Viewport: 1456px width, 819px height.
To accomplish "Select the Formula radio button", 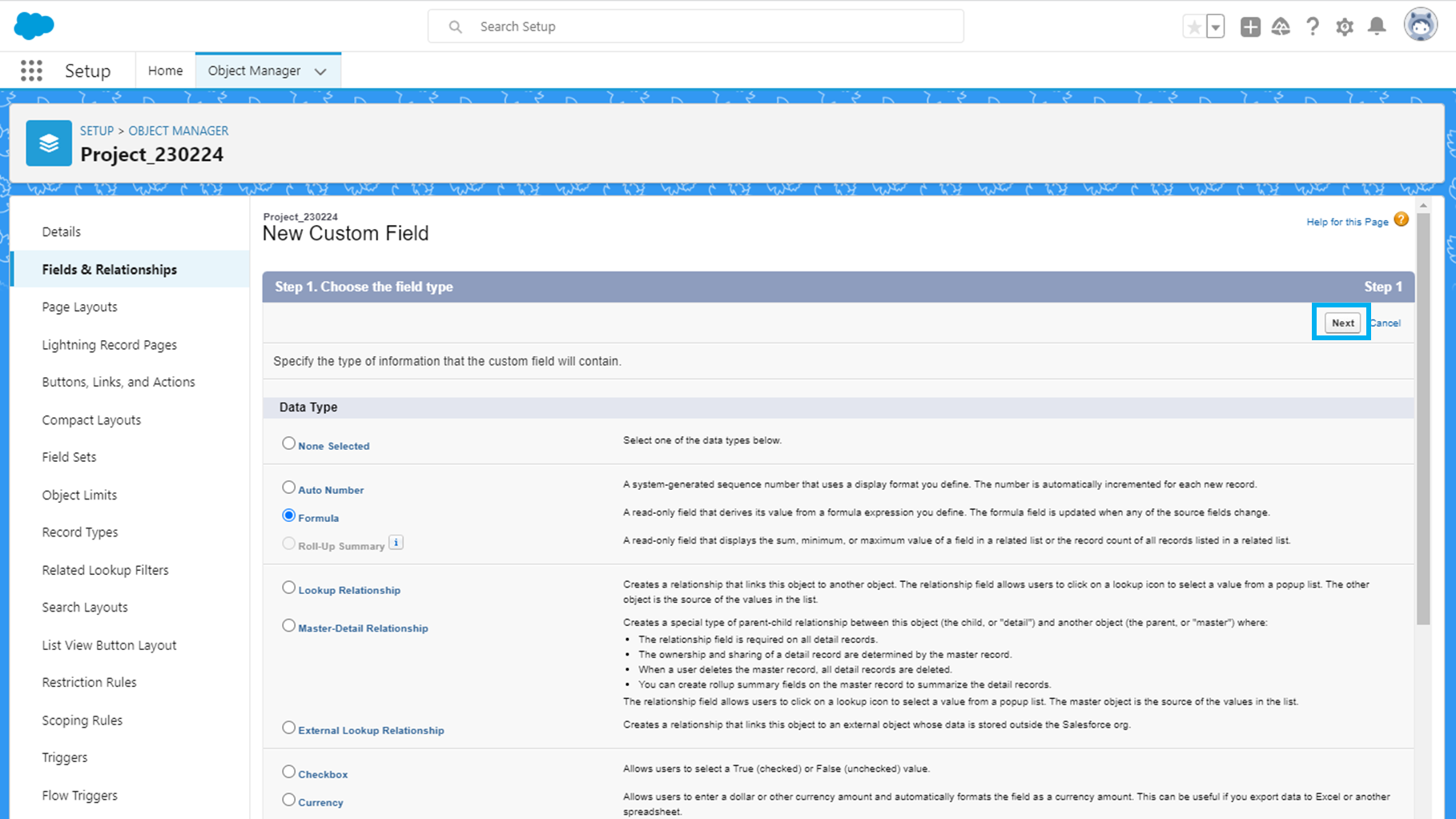I will [288, 515].
